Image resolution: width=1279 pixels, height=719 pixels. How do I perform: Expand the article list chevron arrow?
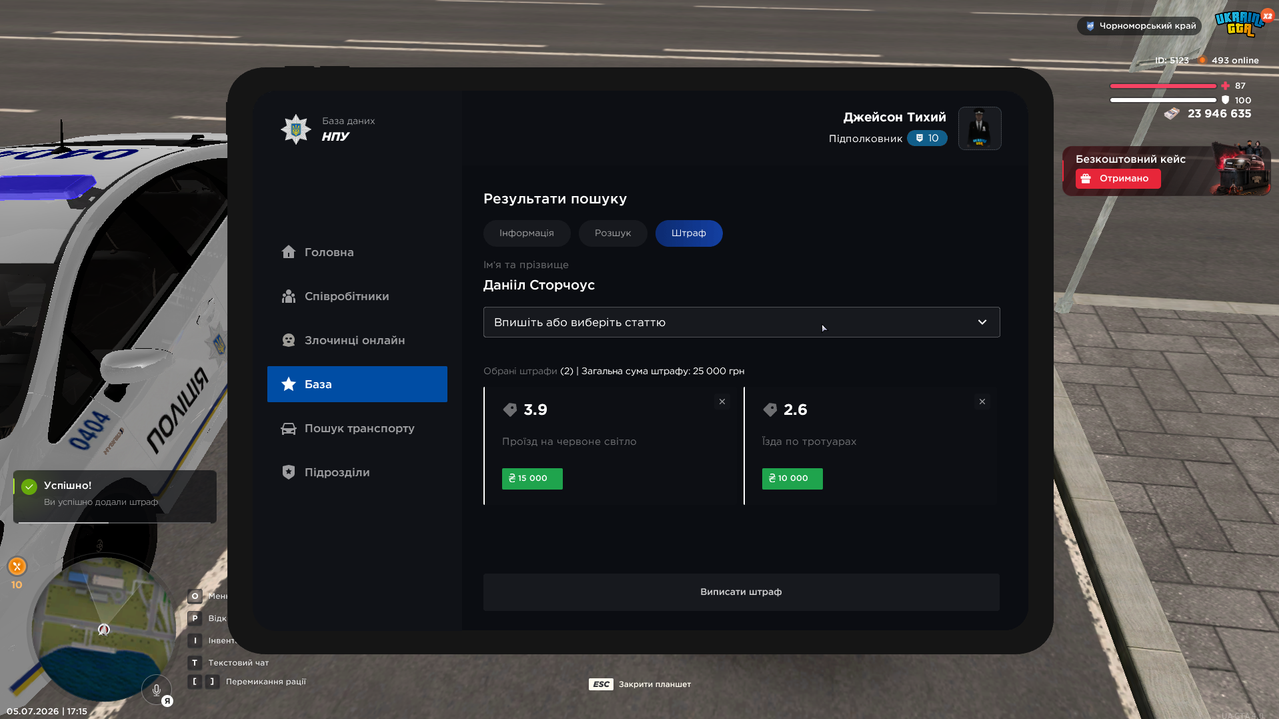tap(982, 322)
